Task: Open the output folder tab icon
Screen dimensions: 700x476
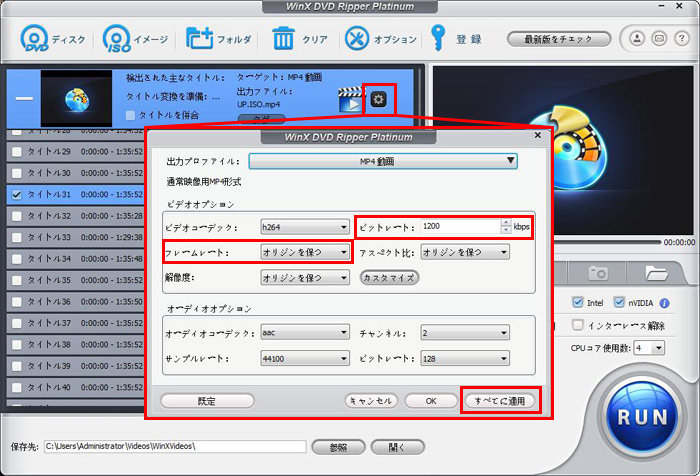Action: coord(656,272)
